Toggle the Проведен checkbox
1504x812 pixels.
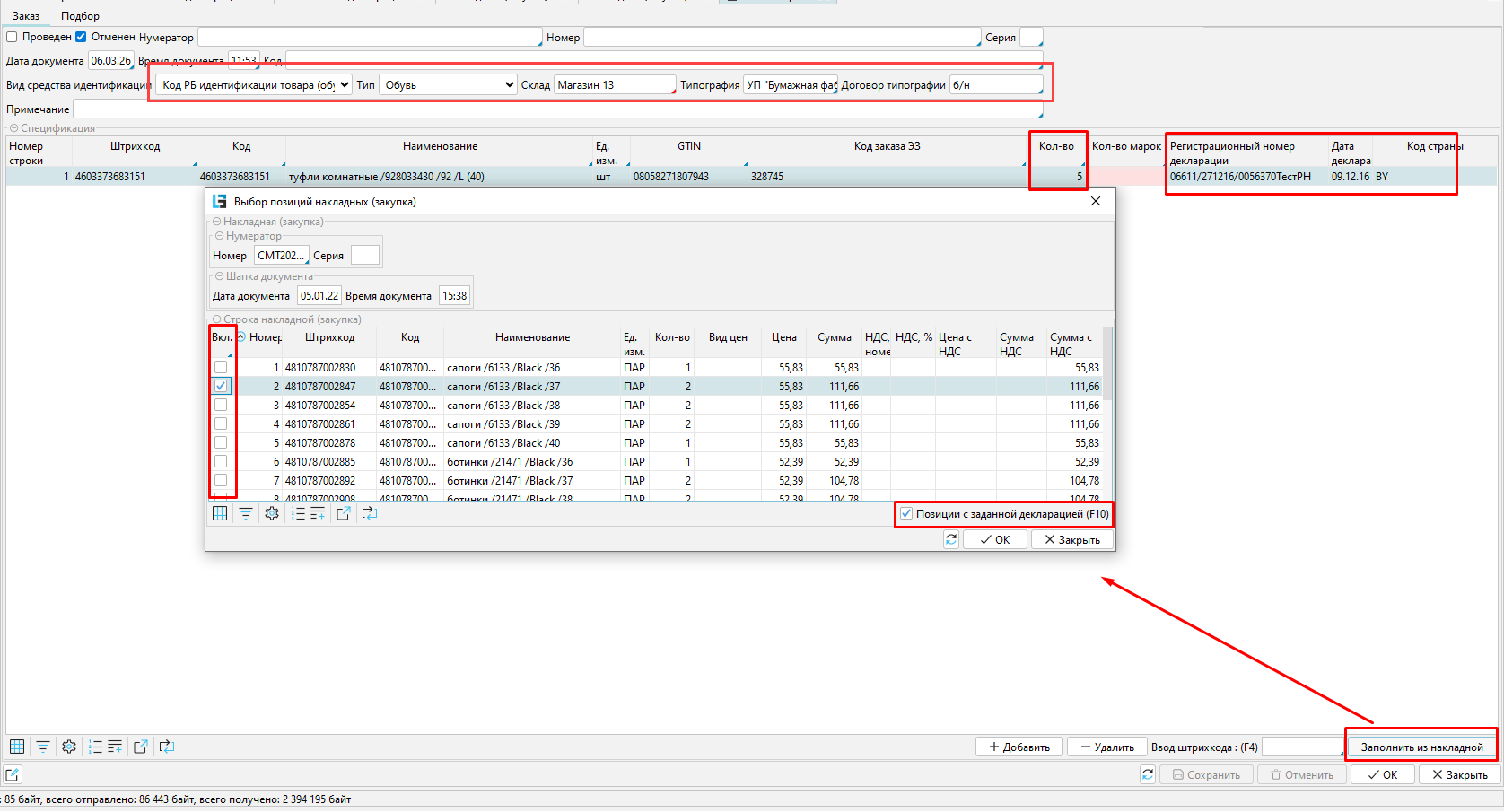point(13,37)
